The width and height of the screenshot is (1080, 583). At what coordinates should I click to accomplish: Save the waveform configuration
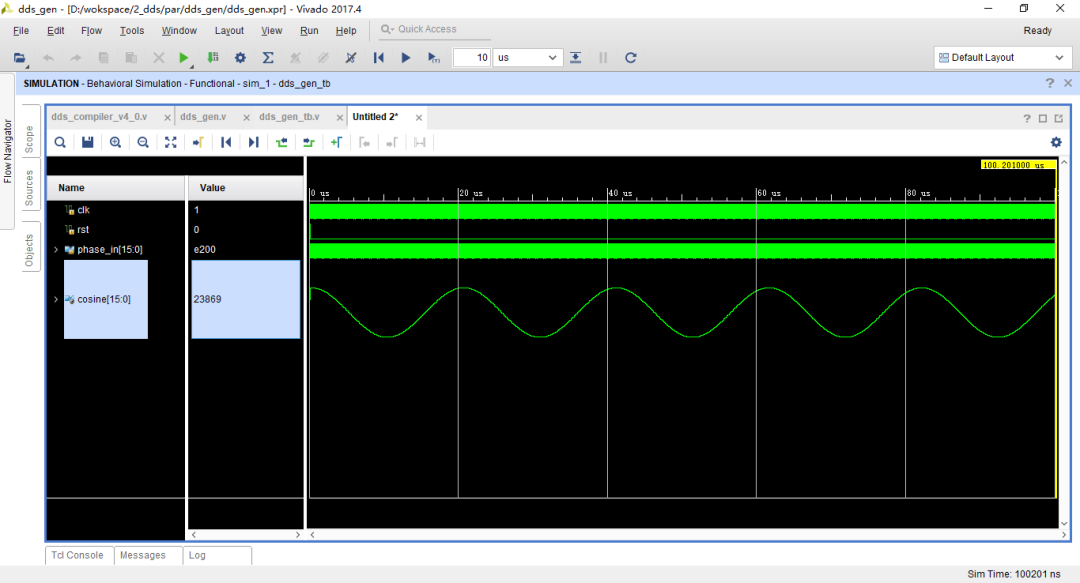87,142
